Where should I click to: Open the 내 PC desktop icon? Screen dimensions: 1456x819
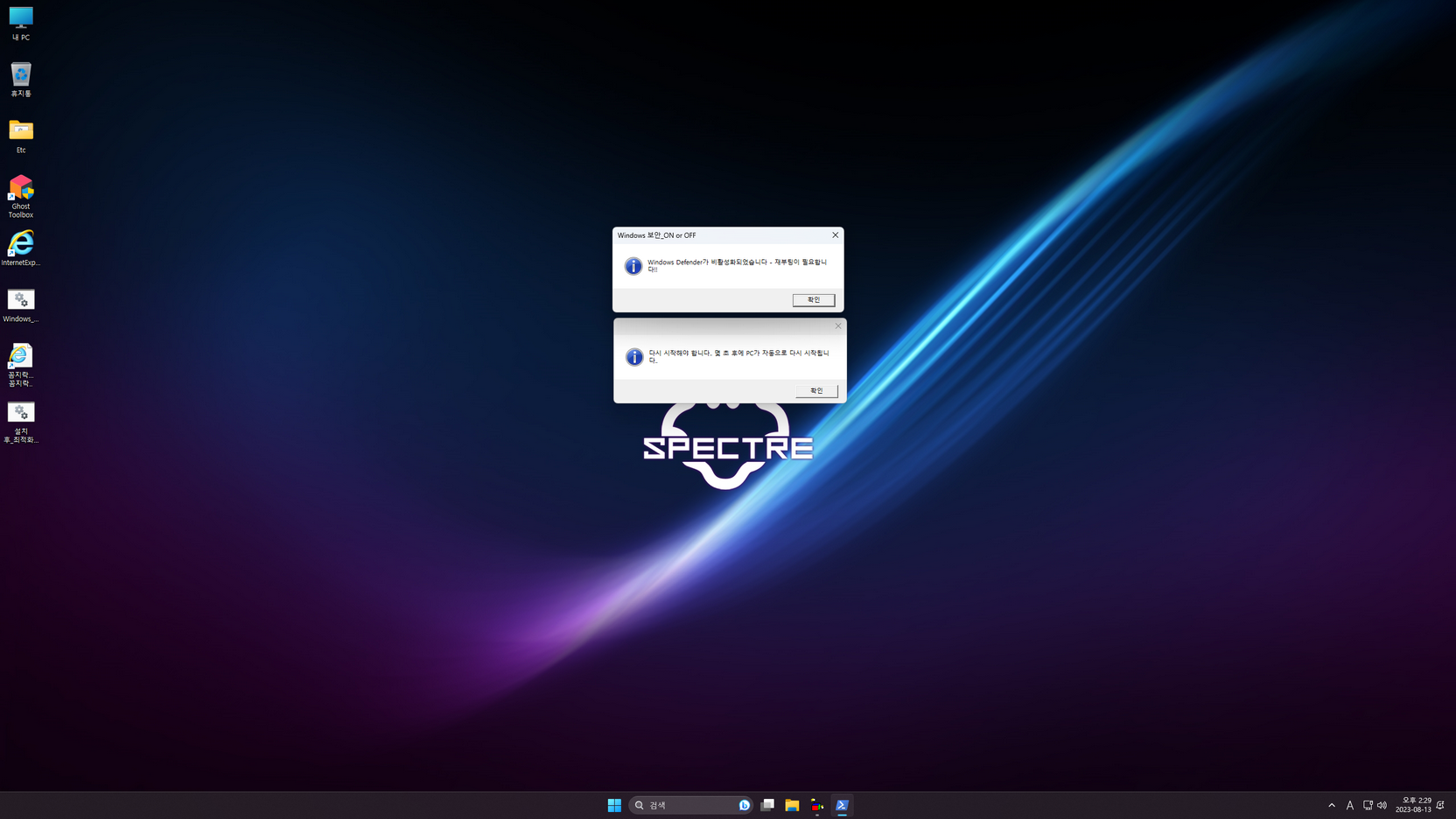pos(21,23)
